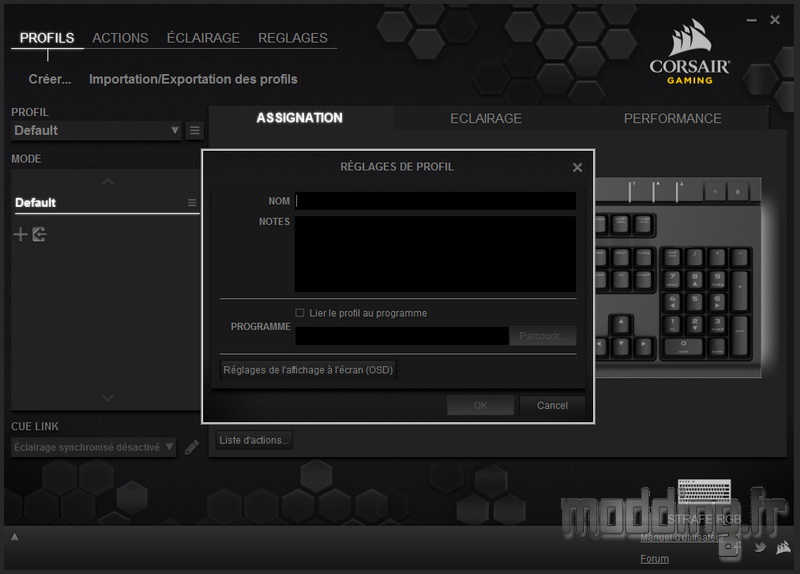The image size is (800, 574).
Task: Focus the PROGRAMME path field
Action: pos(402,336)
